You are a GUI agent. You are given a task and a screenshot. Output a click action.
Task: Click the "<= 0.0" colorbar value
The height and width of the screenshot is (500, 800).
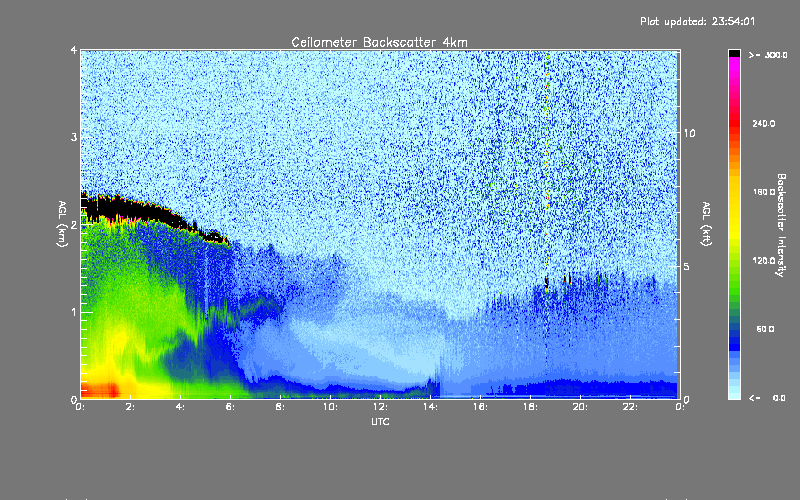pos(767,398)
